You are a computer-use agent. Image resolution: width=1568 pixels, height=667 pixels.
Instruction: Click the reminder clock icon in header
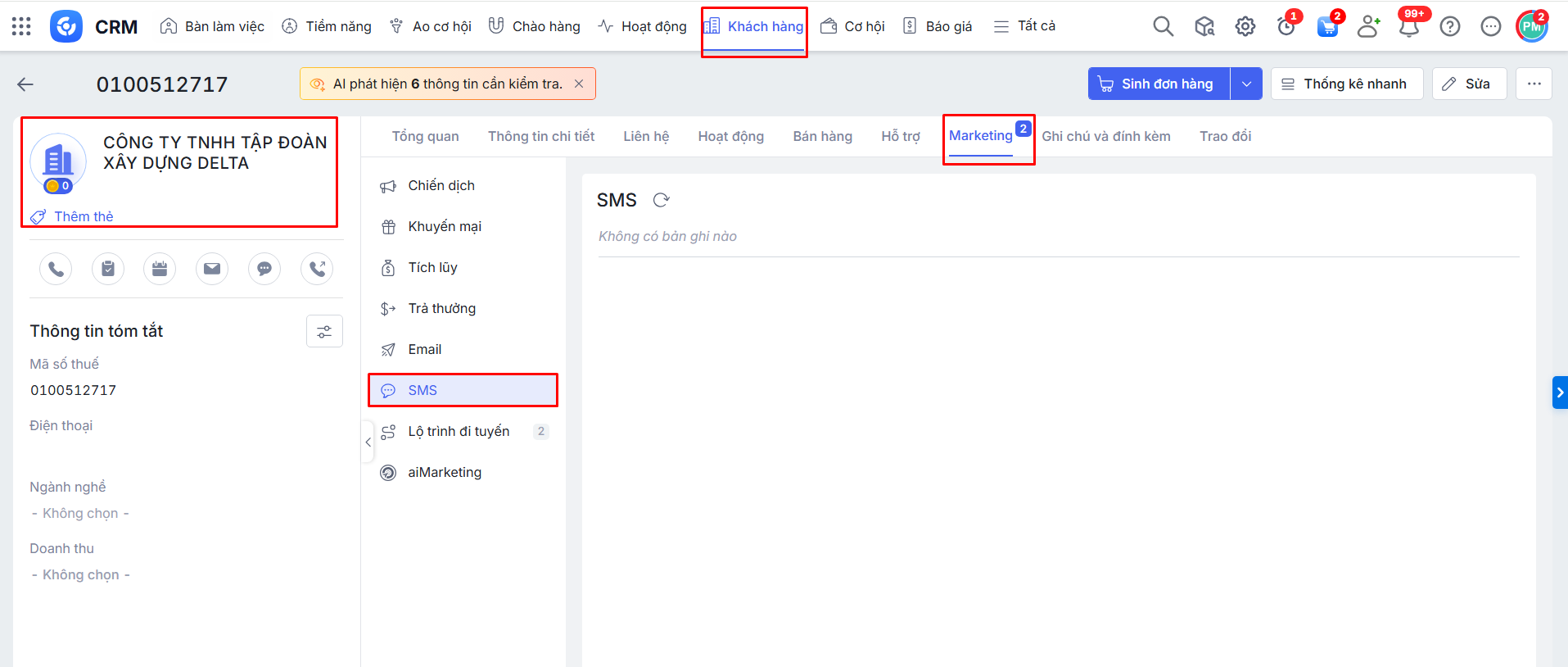[x=1286, y=27]
